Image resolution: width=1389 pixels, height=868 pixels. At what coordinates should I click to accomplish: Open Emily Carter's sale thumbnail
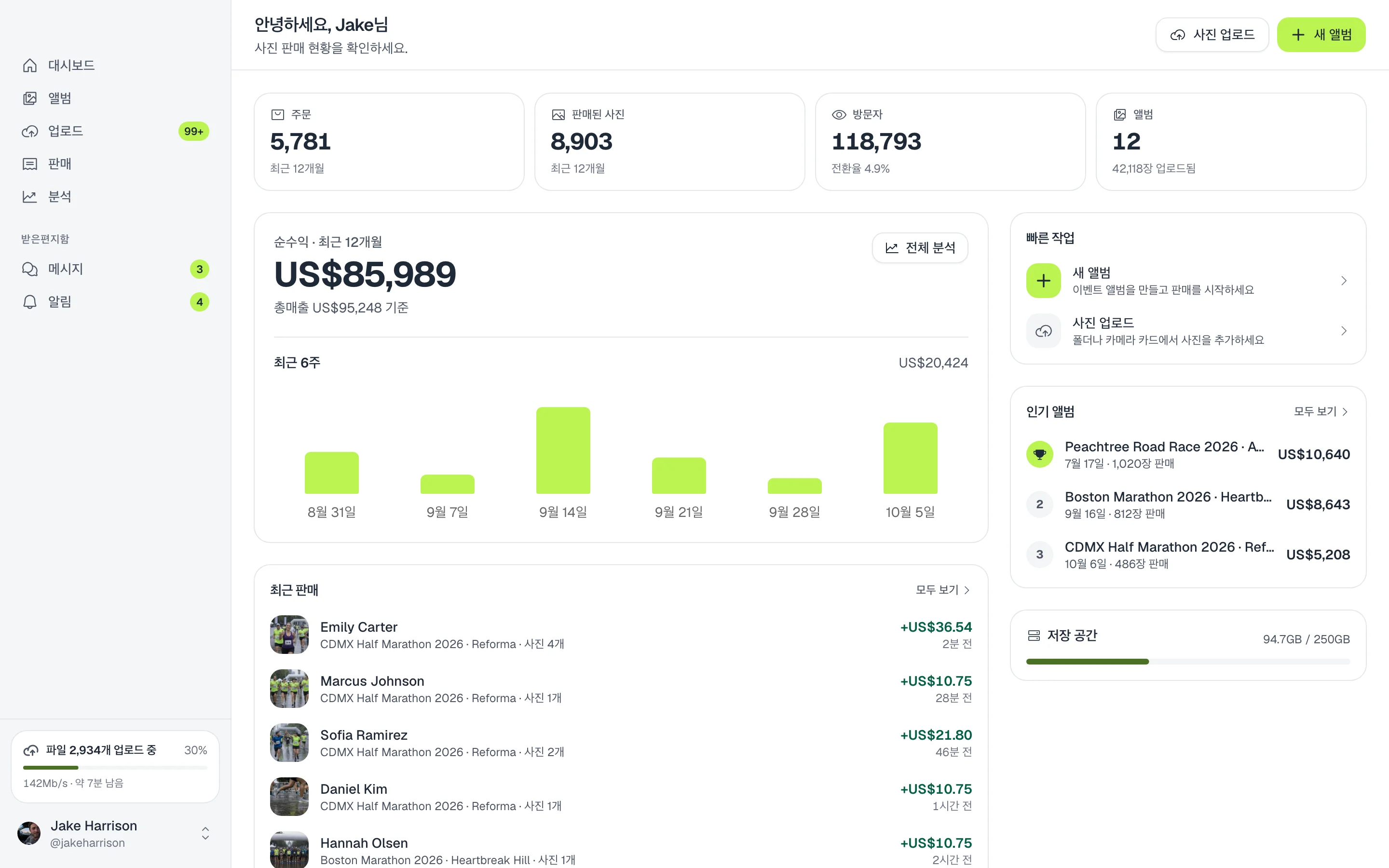[x=289, y=635]
